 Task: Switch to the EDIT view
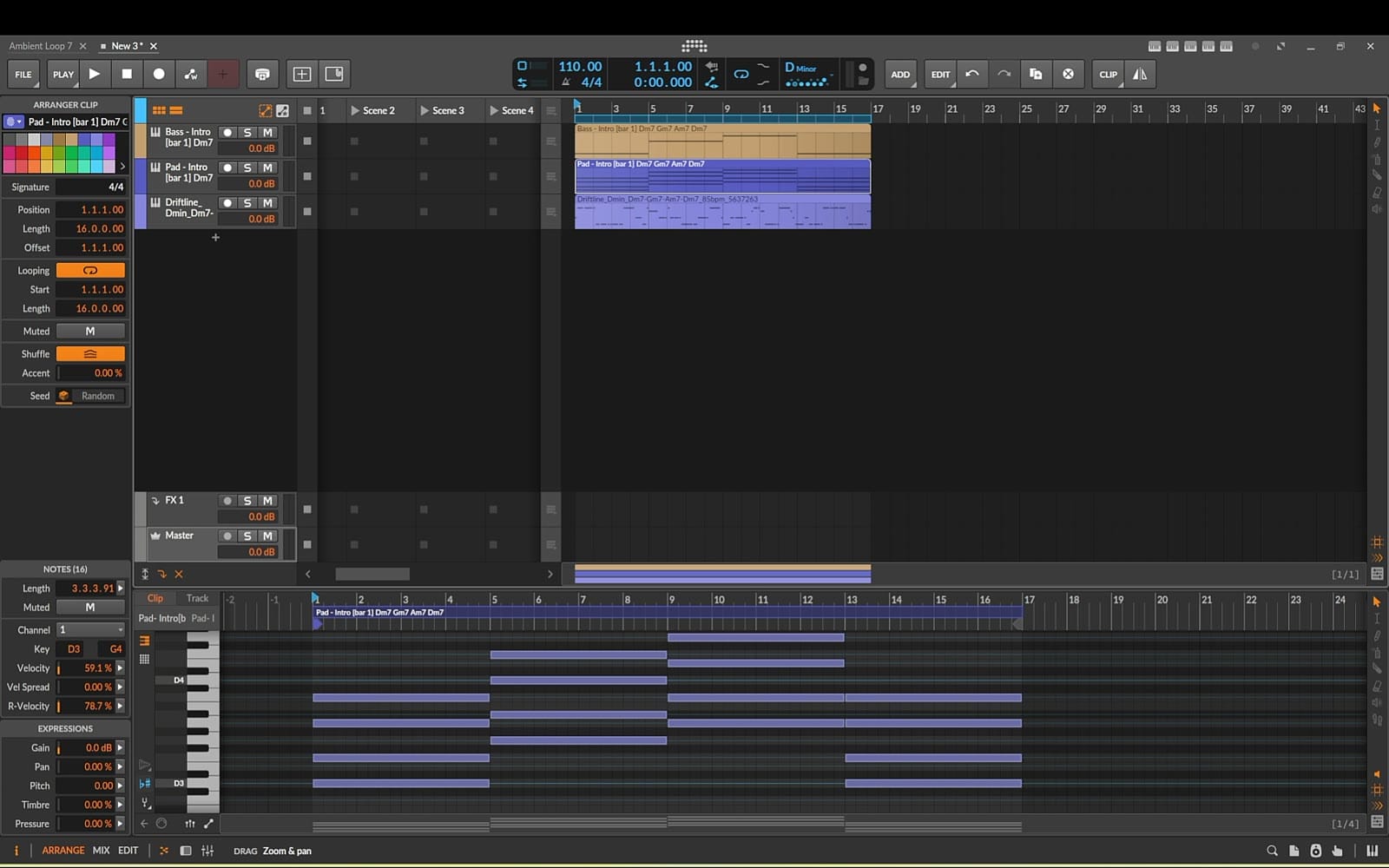coord(128,851)
